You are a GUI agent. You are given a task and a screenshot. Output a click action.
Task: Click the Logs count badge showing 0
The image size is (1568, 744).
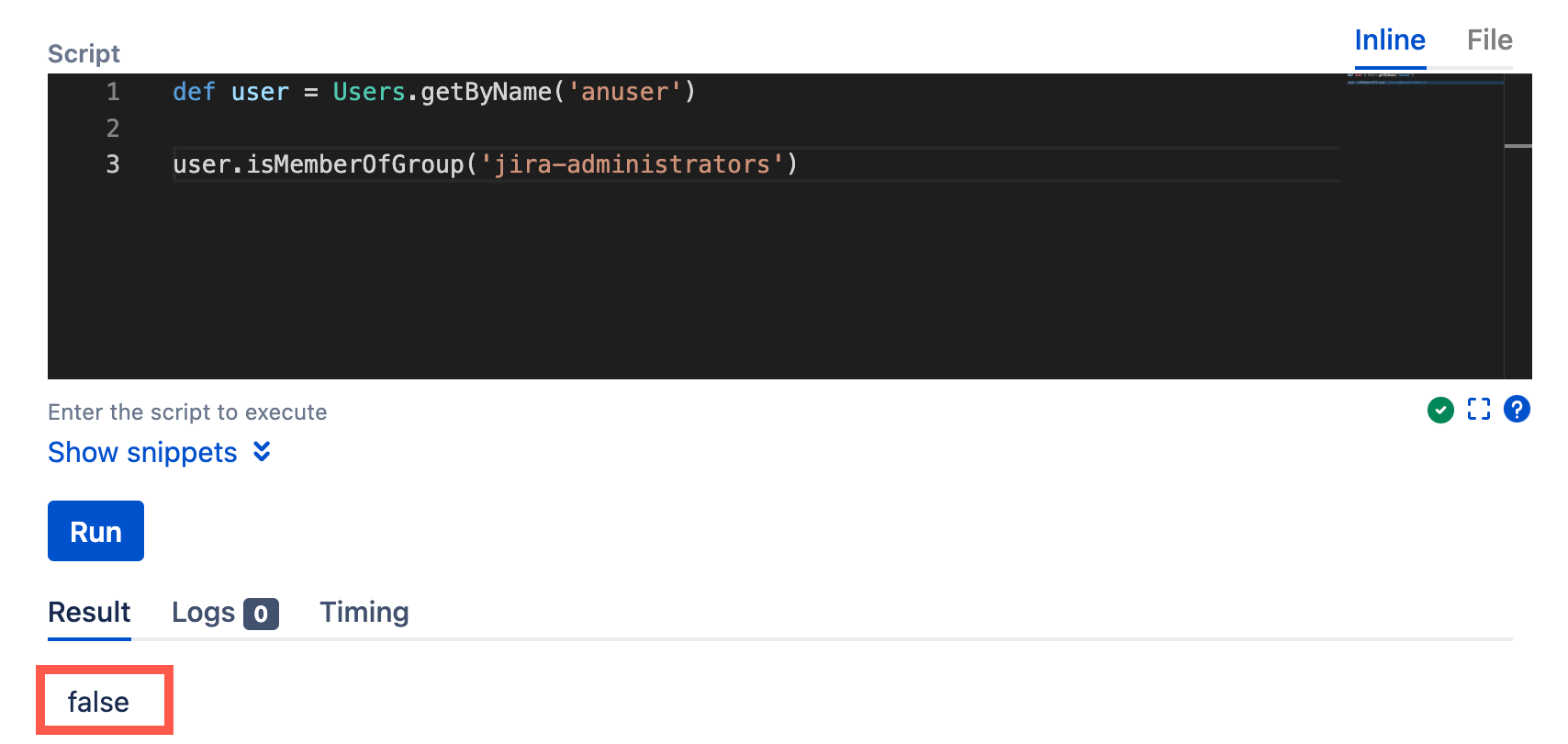pos(261,614)
